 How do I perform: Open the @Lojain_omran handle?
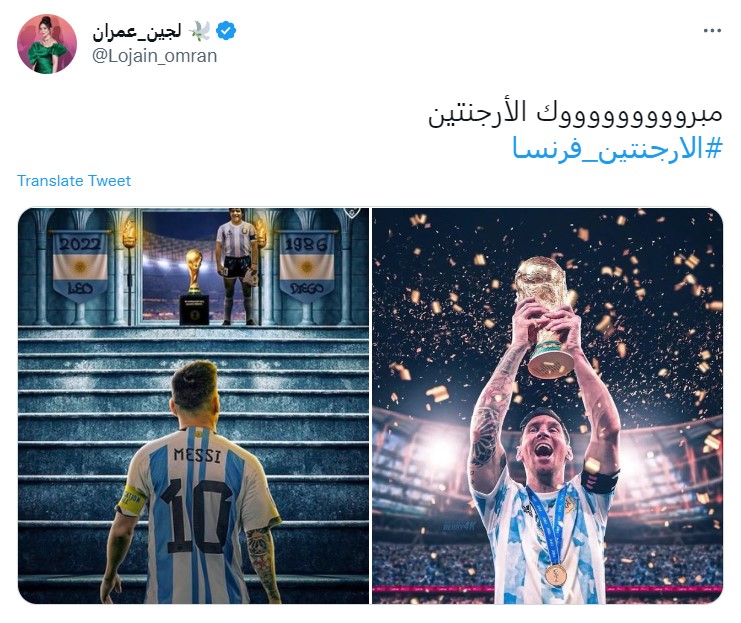pyautogui.click(x=155, y=56)
